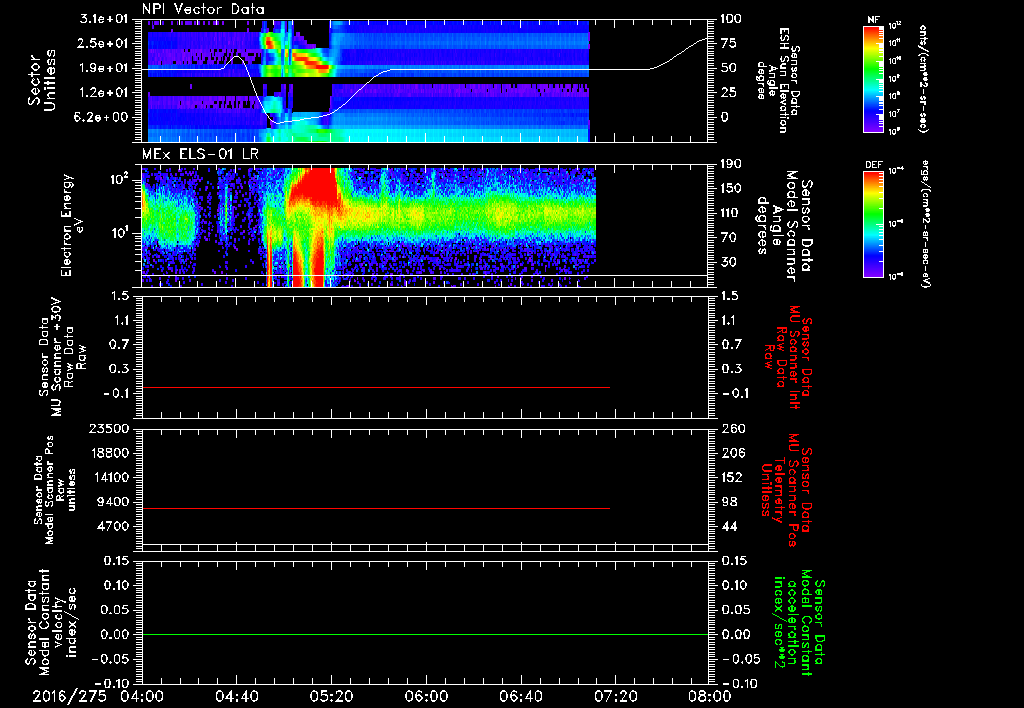Click the red scanner position line
This screenshot has width=1024, height=708.
tap(376, 508)
